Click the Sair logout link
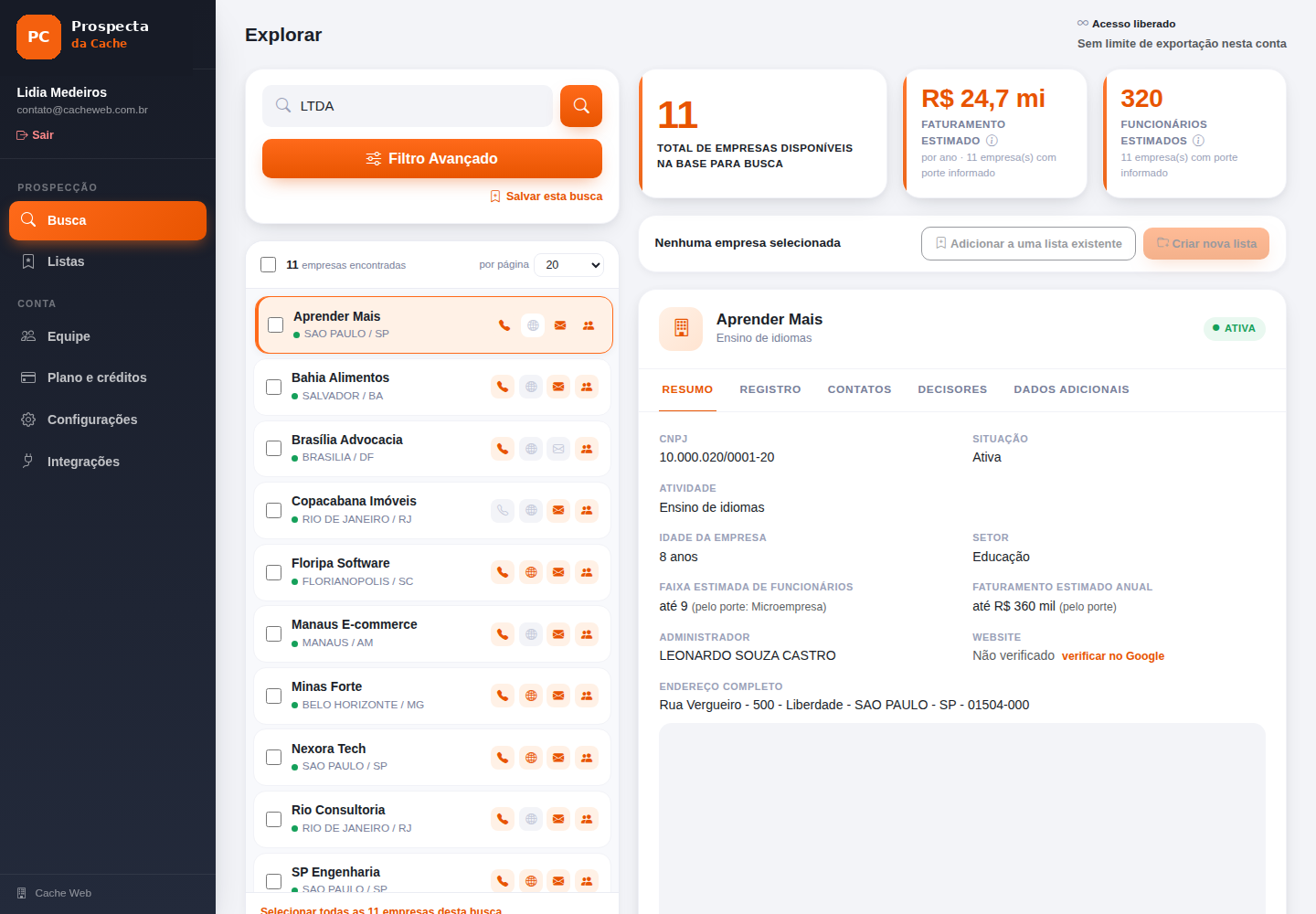 36,135
